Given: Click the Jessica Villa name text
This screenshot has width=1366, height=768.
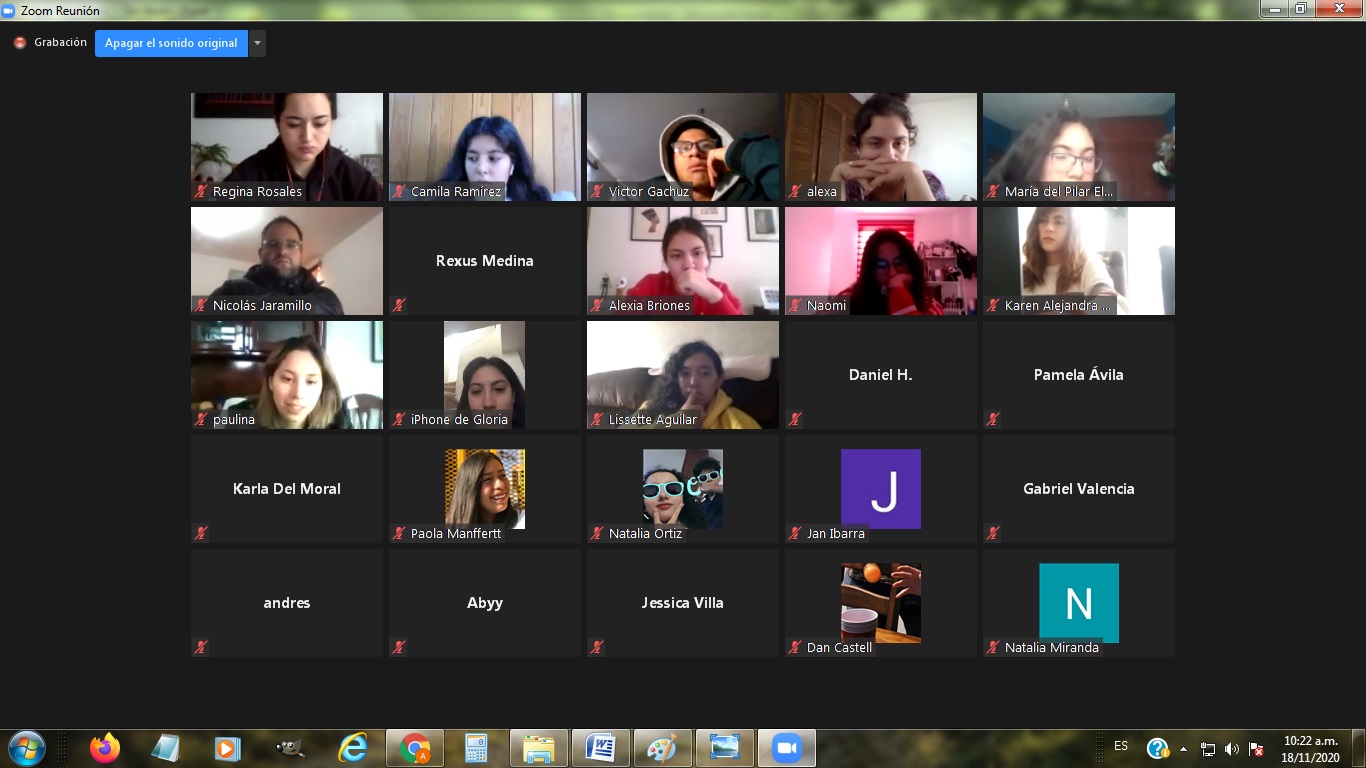Looking at the screenshot, I should pos(683,603).
